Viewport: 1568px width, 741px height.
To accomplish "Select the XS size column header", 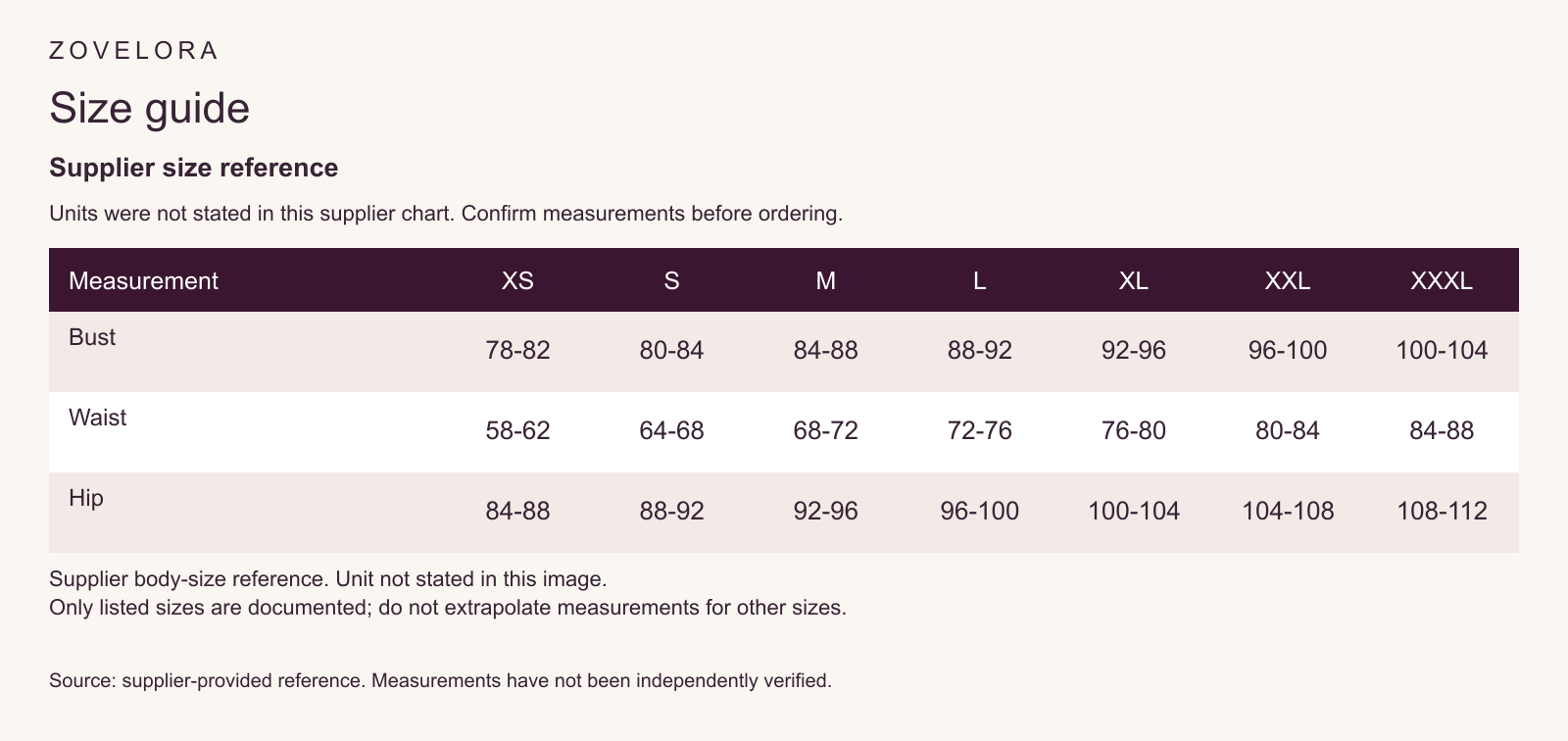I will 517,280.
